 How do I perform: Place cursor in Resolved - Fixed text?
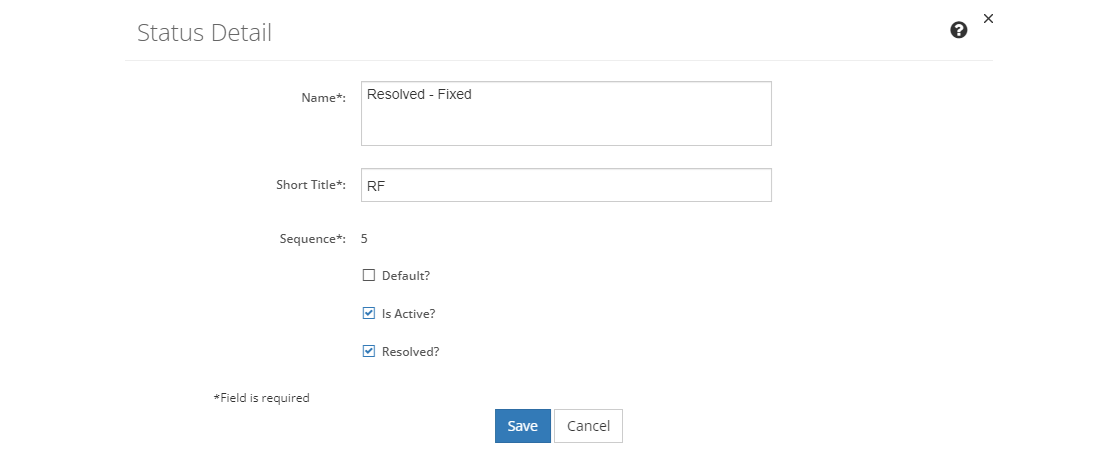(x=419, y=94)
